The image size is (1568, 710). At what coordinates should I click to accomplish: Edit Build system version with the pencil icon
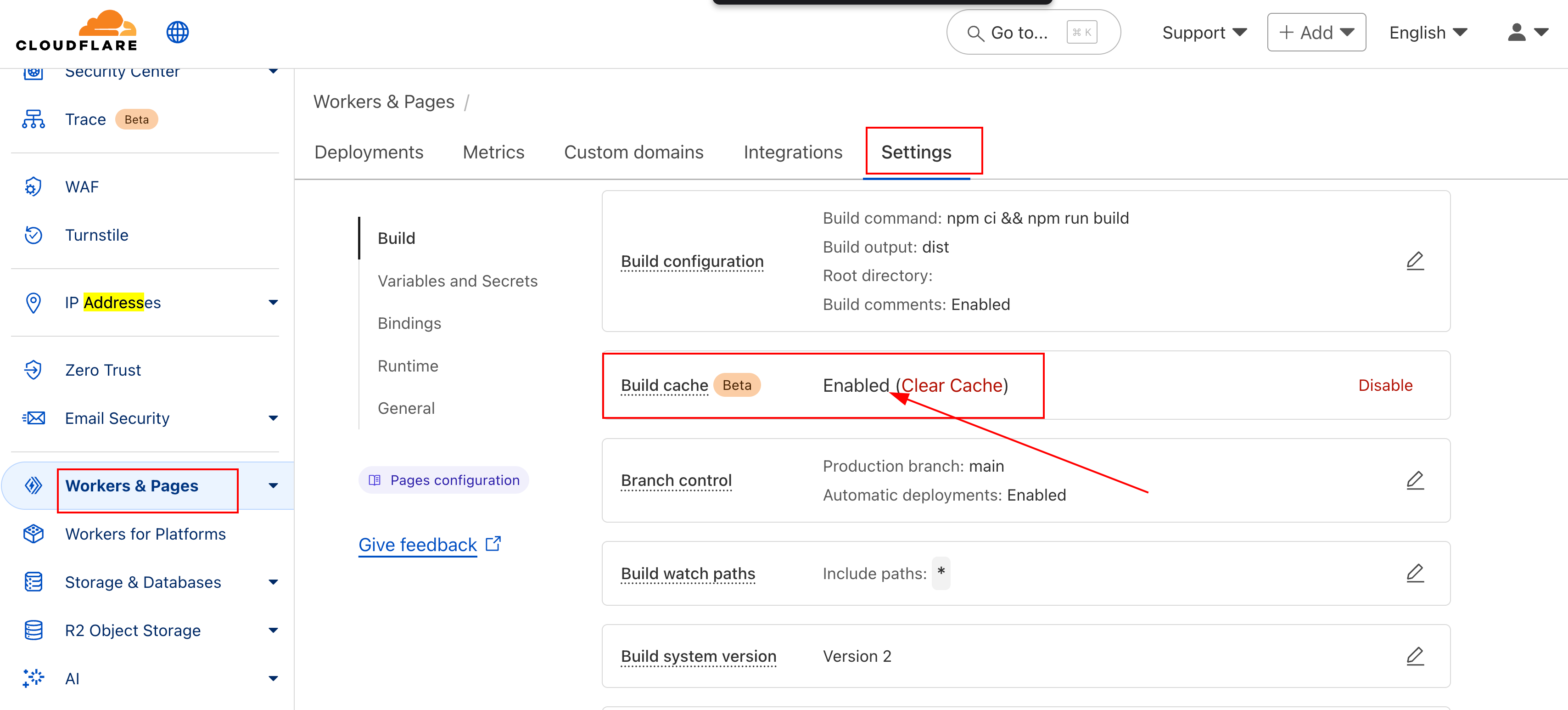[x=1415, y=656]
